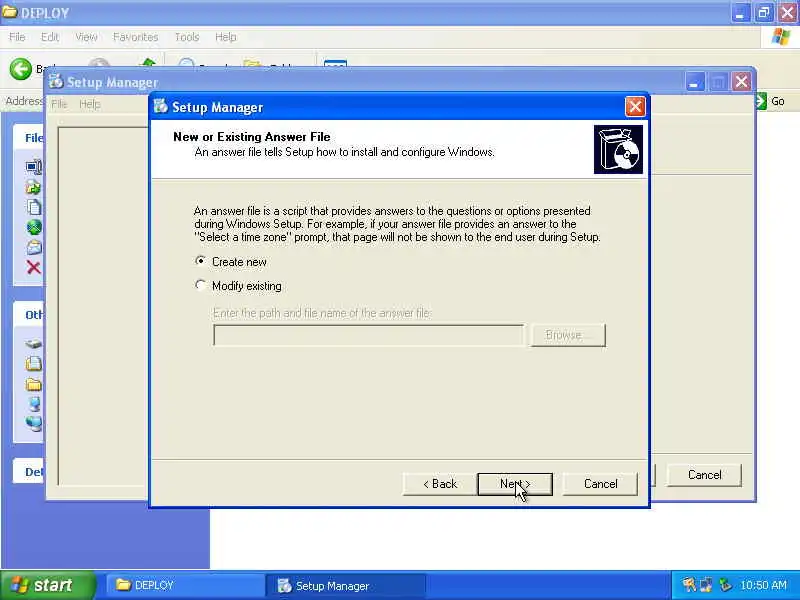Open the Help menu in DEPLOY Explorer window
The image size is (800, 600).
[225, 37]
